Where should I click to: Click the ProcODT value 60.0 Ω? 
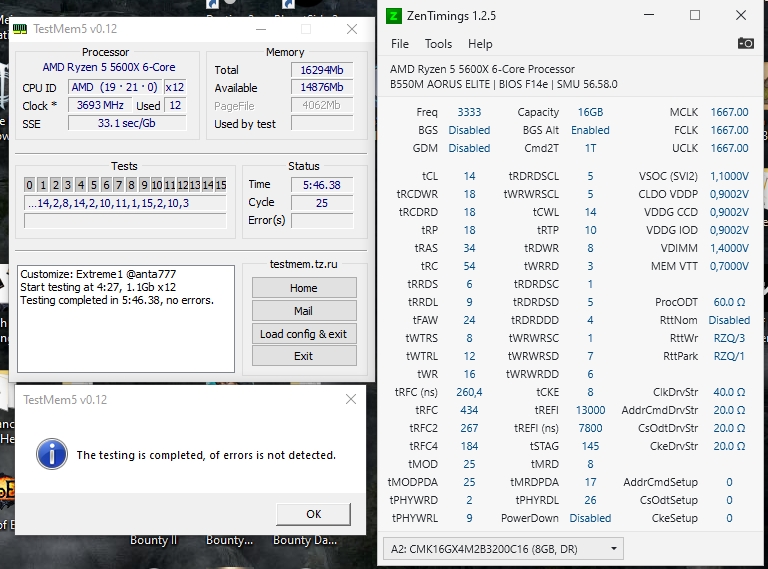point(729,302)
